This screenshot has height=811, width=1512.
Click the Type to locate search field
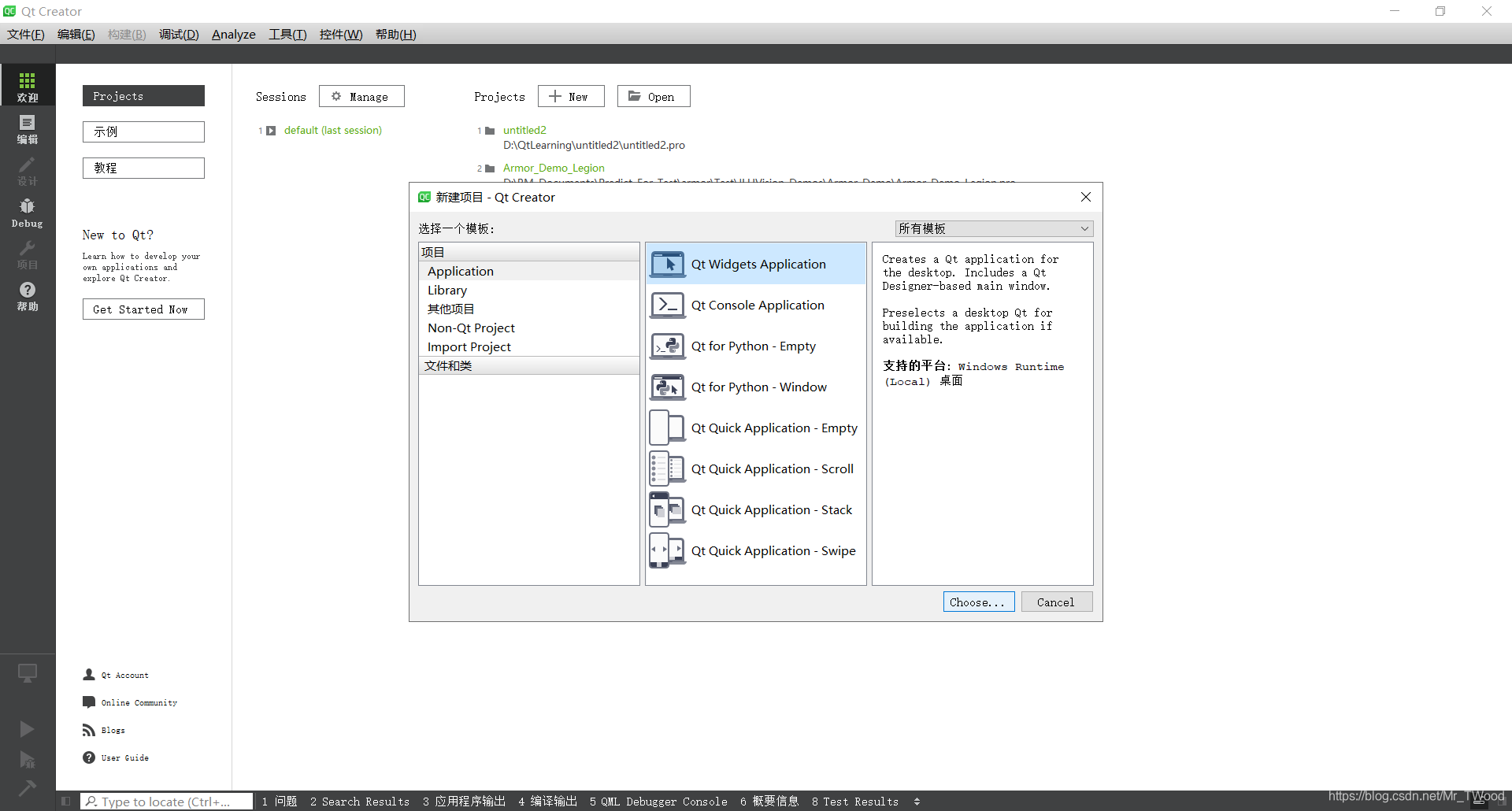[x=165, y=801]
